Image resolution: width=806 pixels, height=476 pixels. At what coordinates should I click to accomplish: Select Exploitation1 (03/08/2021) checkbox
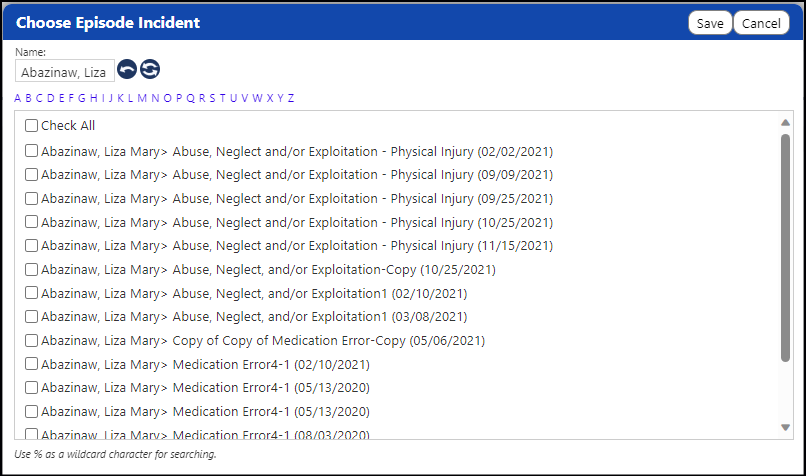click(31, 317)
